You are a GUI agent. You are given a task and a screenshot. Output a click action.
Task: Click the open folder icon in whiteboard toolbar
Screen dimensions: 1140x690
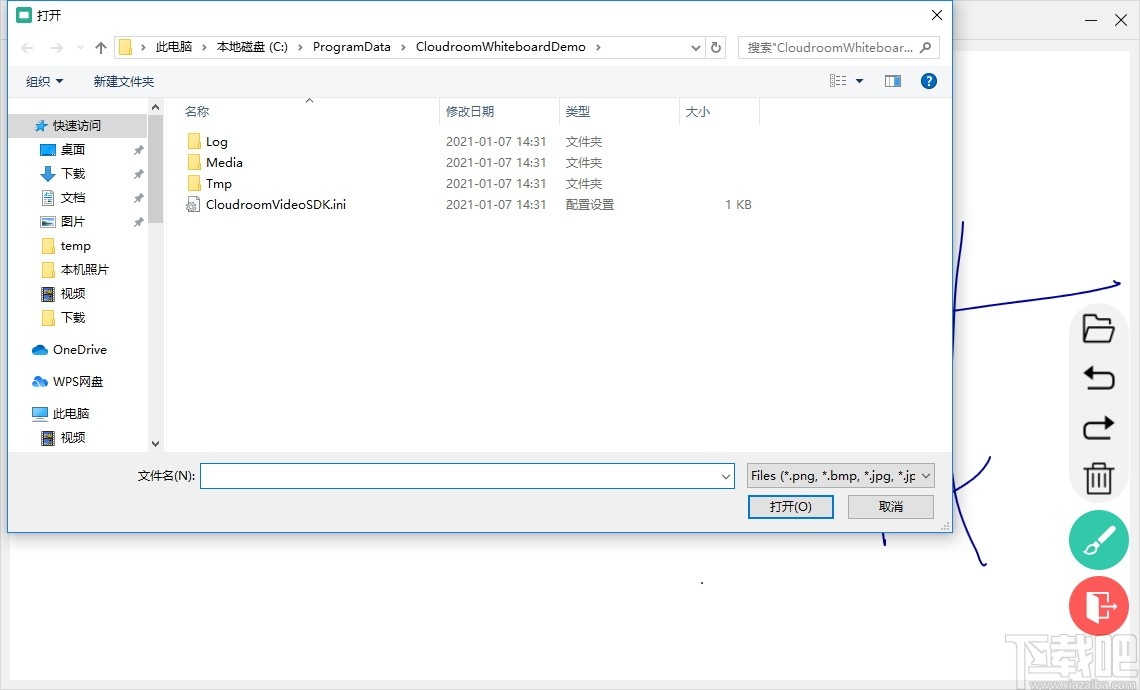tap(1098, 329)
